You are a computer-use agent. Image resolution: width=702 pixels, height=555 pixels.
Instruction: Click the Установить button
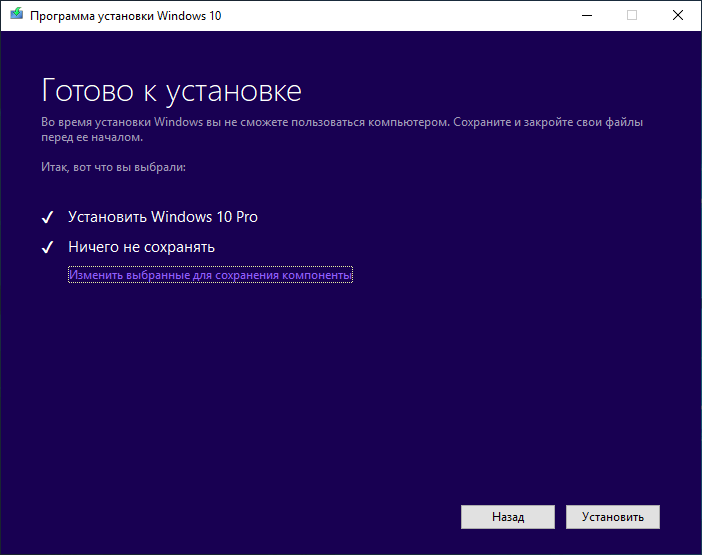612,517
